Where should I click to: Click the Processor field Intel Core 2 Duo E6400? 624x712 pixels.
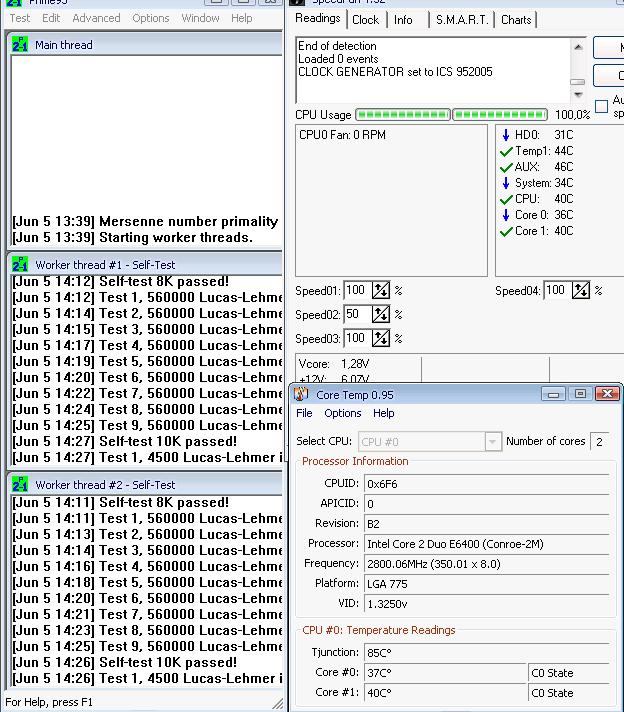pyautogui.click(x=486, y=544)
